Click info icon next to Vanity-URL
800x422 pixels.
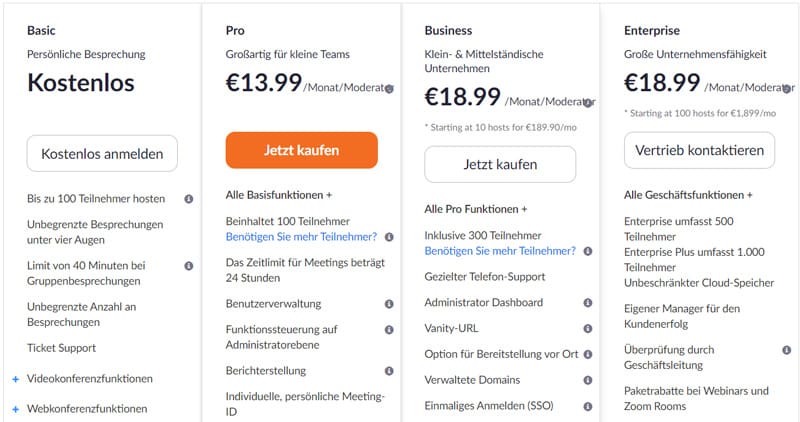click(588, 328)
